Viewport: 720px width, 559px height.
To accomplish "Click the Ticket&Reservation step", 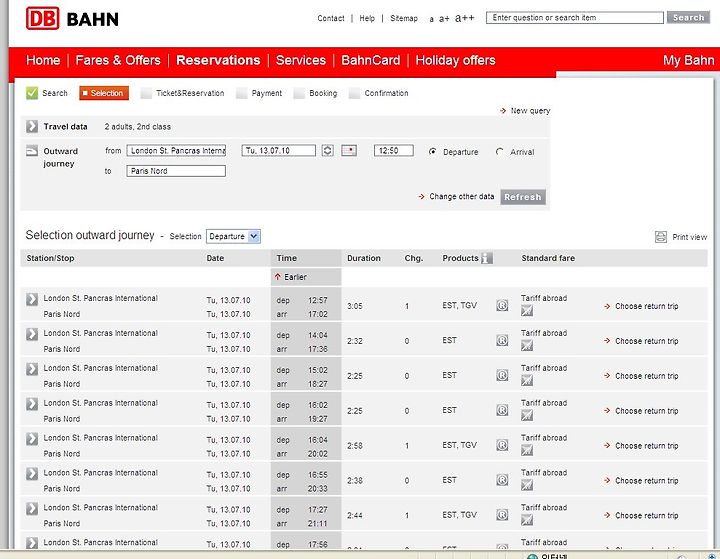I will point(183,93).
